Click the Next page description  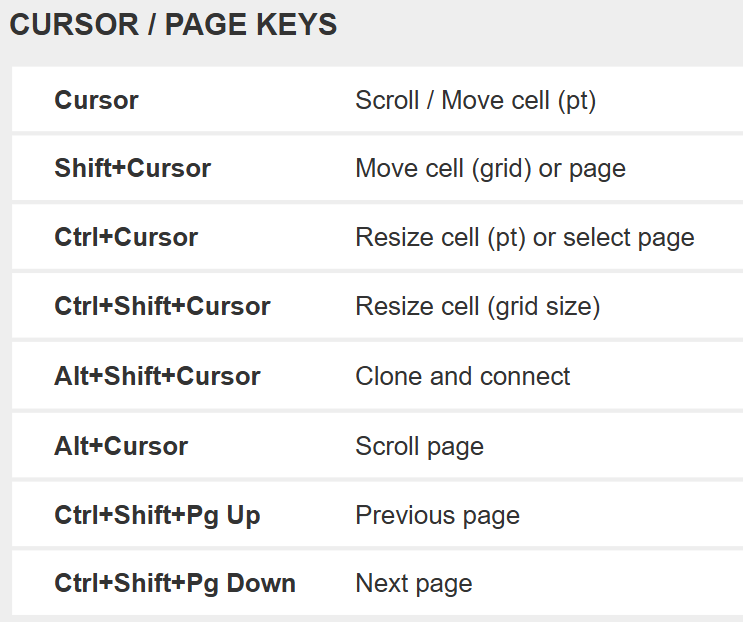(x=413, y=583)
